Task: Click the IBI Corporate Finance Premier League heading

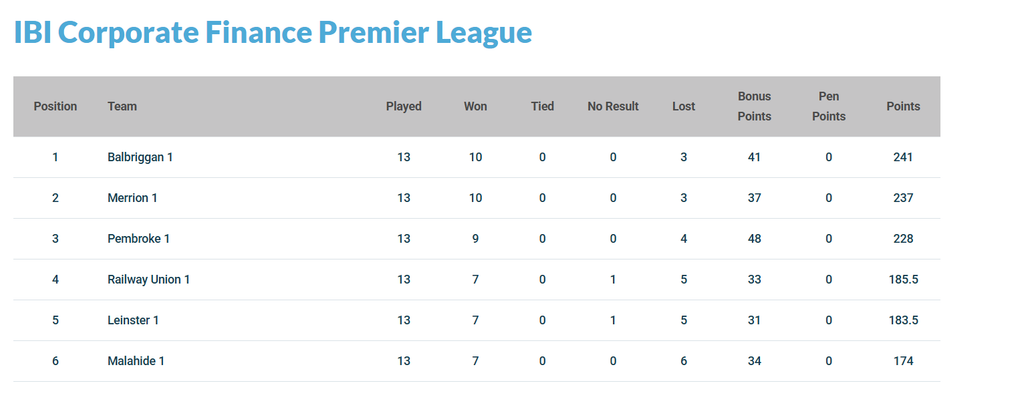Action: pos(273,33)
